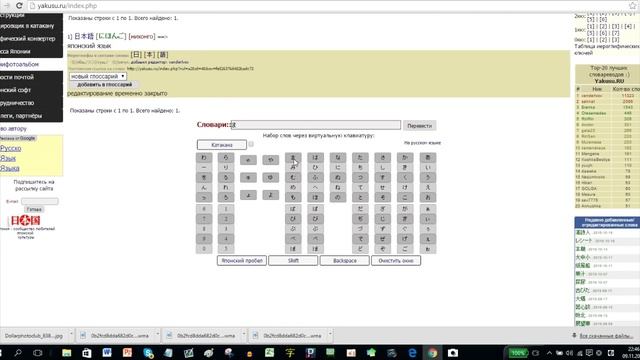Focus the Словари search input field
Screen dimensions: 640x360
point(316,125)
